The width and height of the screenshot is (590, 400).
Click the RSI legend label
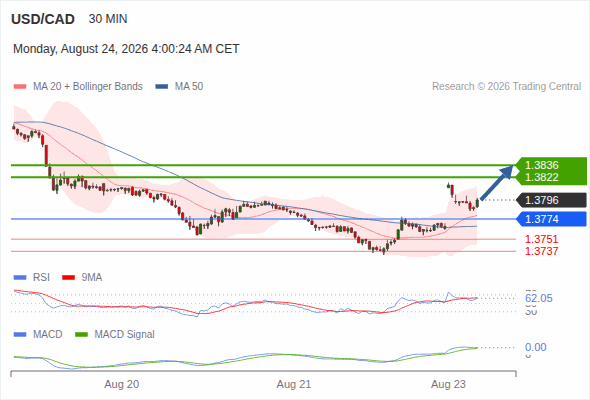click(41, 278)
